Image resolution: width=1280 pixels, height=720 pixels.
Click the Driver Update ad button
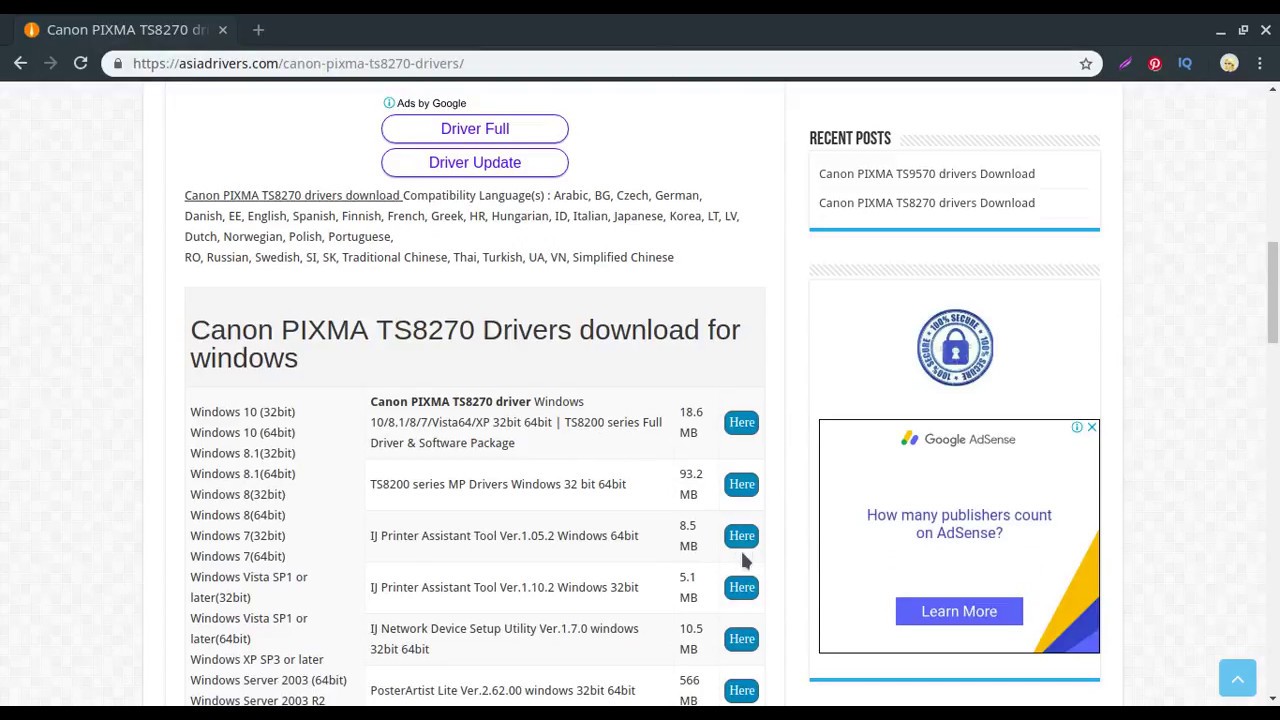coord(475,163)
